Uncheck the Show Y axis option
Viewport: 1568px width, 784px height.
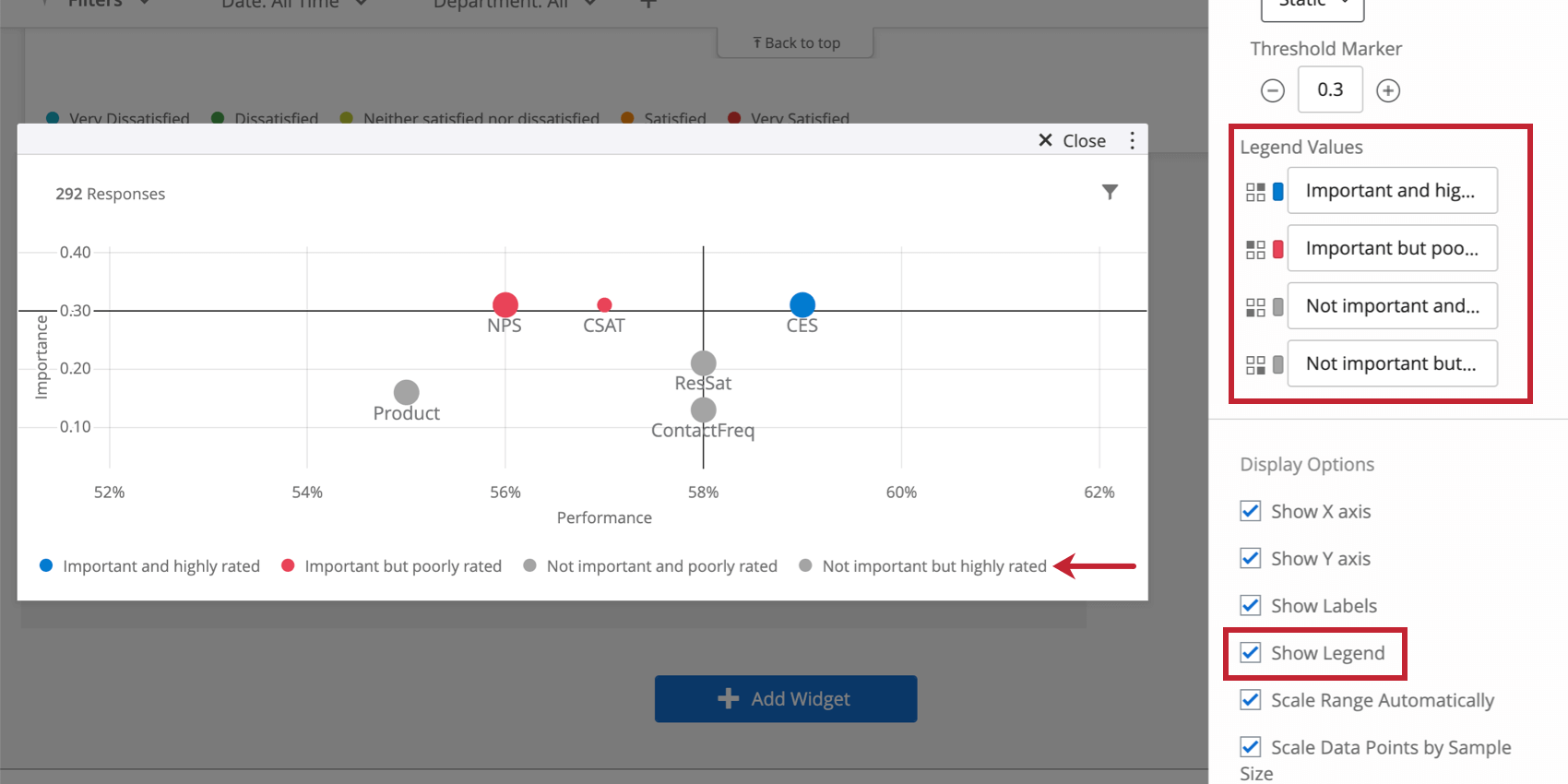(x=1251, y=558)
